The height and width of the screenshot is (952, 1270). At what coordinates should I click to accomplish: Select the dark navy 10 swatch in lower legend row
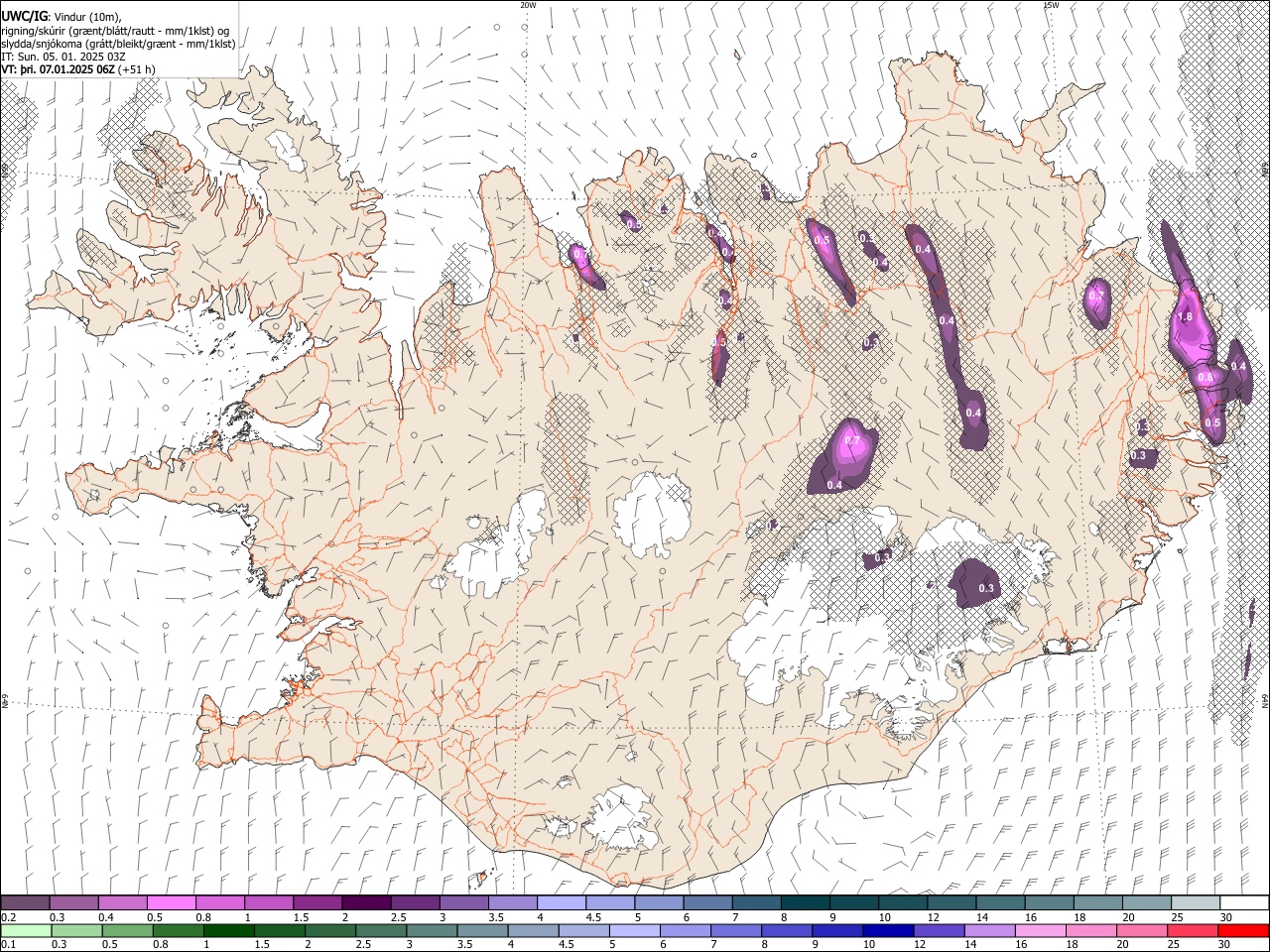click(x=888, y=931)
